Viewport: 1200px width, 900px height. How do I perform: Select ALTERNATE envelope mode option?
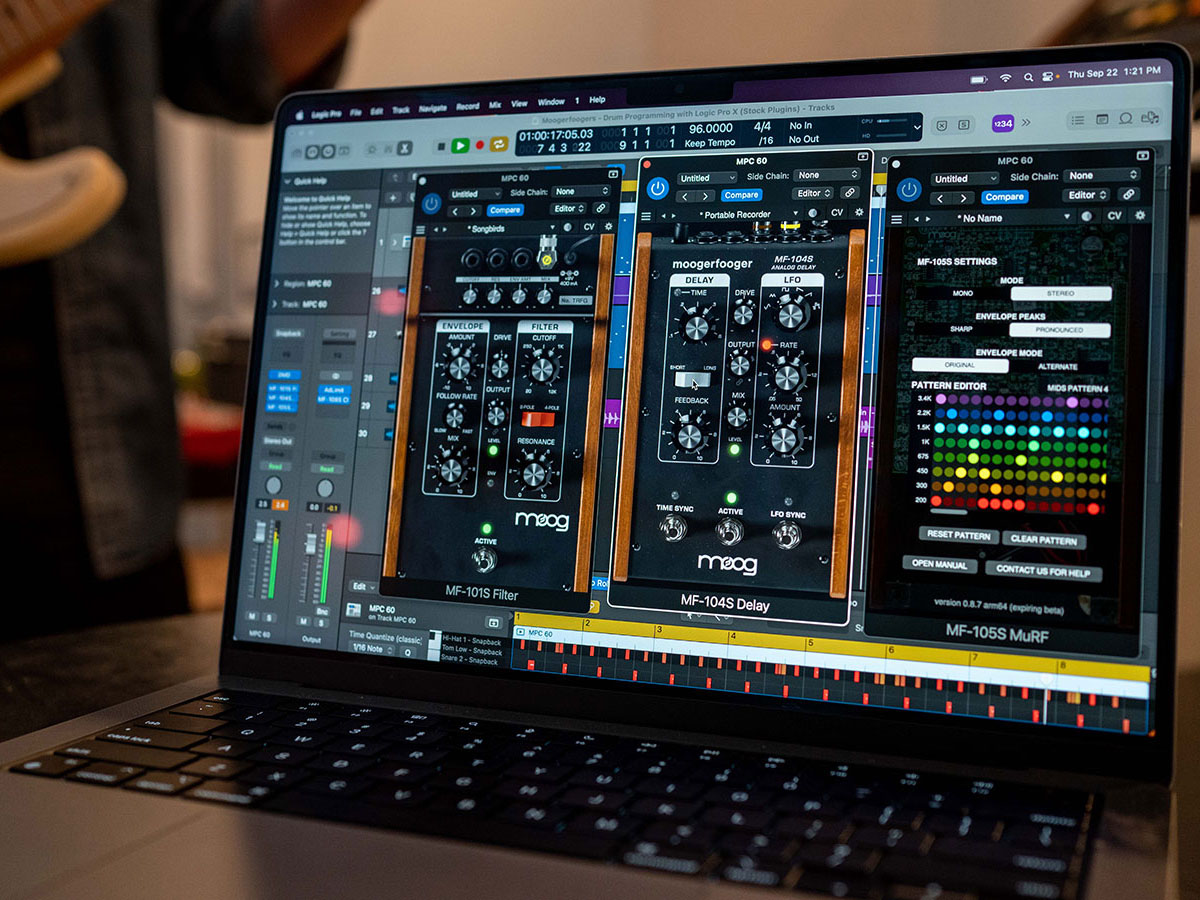click(1059, 366)
